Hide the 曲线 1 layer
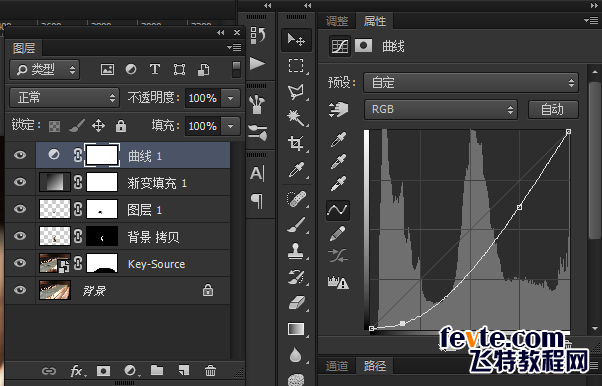This screenshot has height=386, width=602. tap(20, 155)
